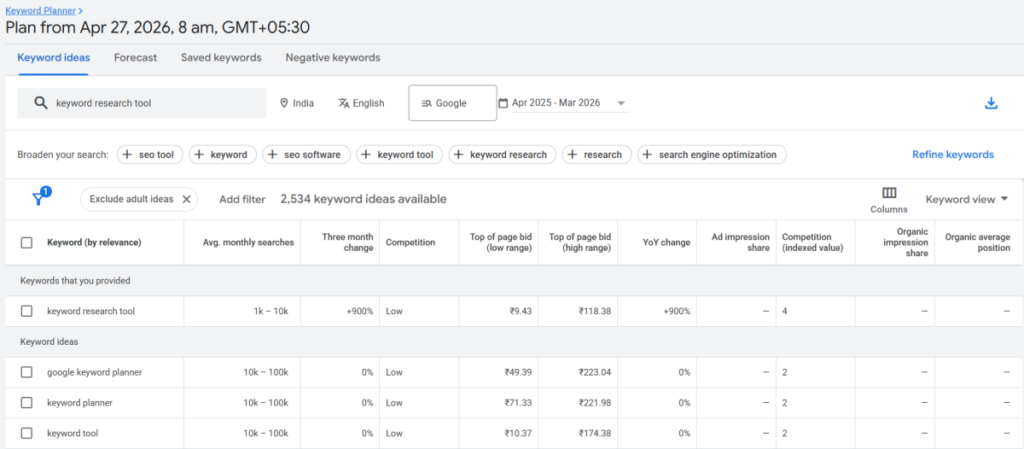The height and width of the screenshot is (449, 1024).
Task: Sort by Avg. monthly searches column
Action: tap(248, 243)
